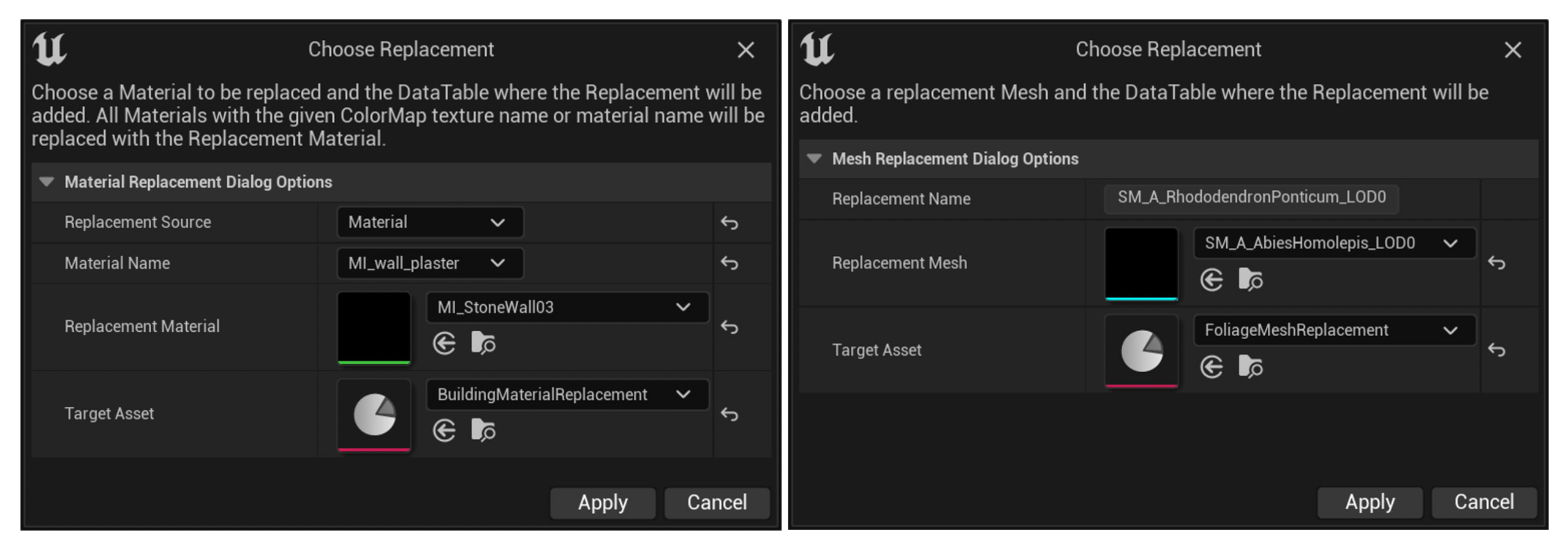Use selected asset for Replacement Mesh

tap(1211, 280)
